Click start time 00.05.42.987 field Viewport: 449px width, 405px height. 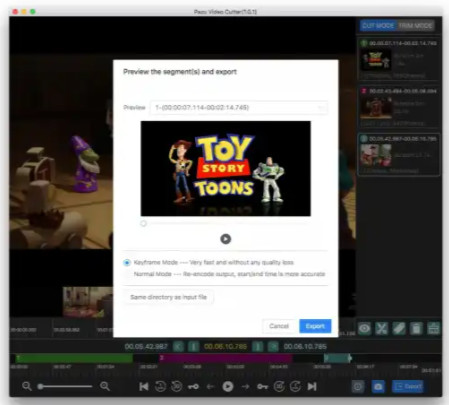146,347
